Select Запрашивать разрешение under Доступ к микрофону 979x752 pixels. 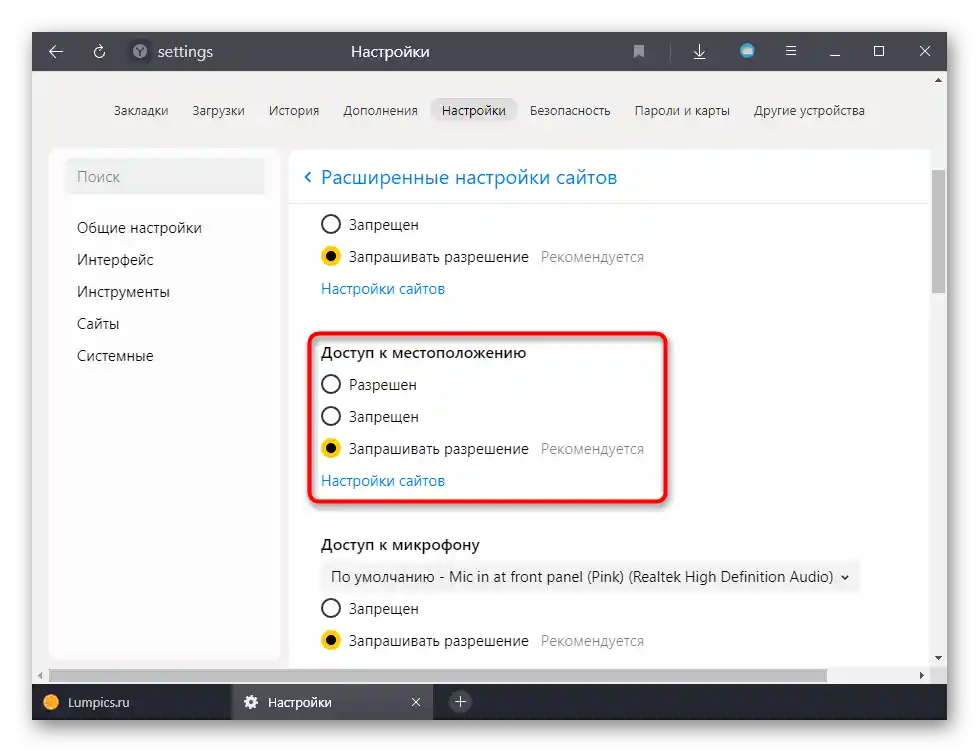coord(331,640)
